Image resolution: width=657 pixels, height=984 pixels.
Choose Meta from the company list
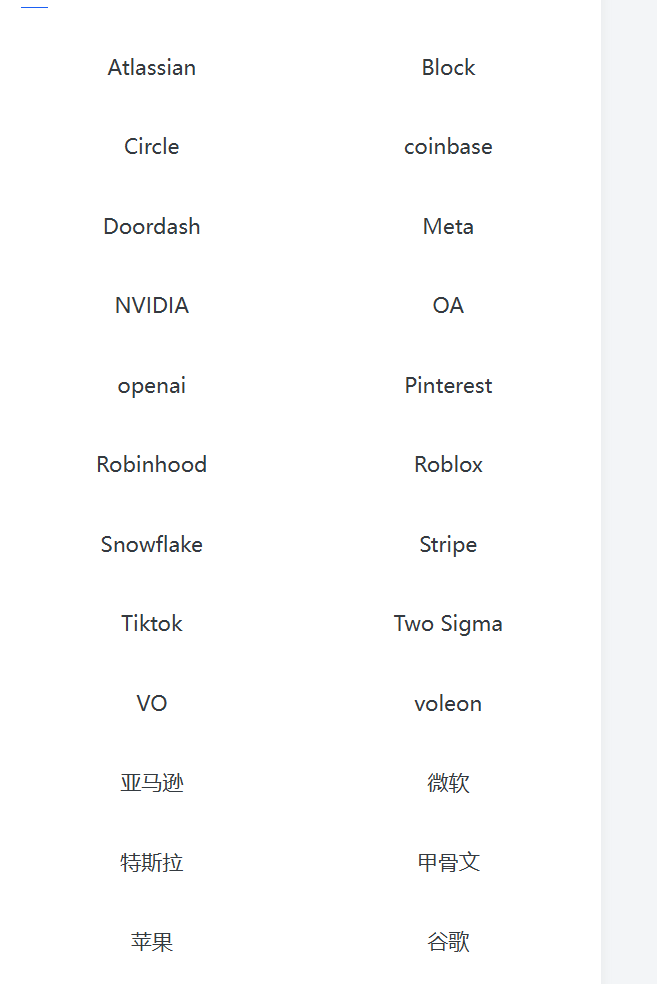[448, 227]
